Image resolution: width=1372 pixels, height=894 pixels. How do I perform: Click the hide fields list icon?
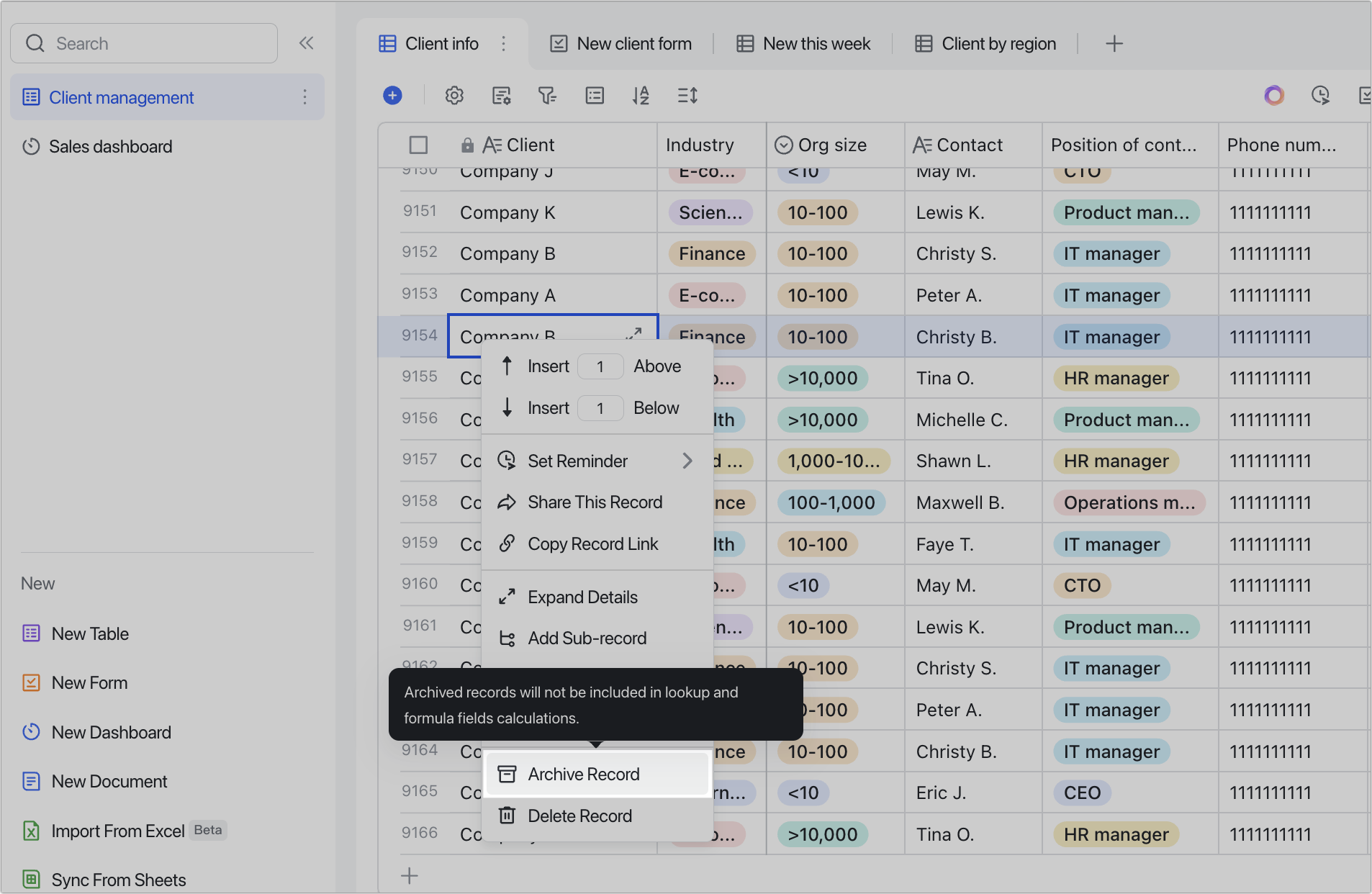tap(595, 95)
